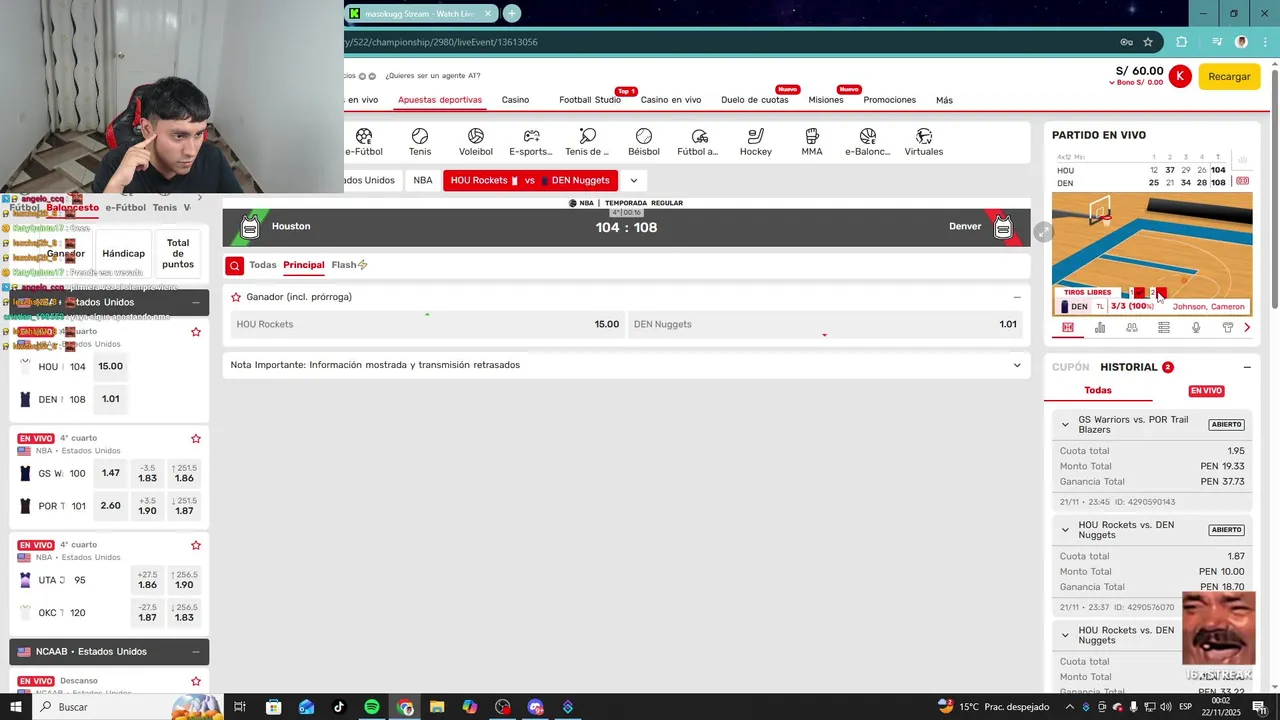Collapse the Ganador (incl. prórroga) market
Image resolution: width=1280 pixels, height=720 pixels.
(1017, 297)
